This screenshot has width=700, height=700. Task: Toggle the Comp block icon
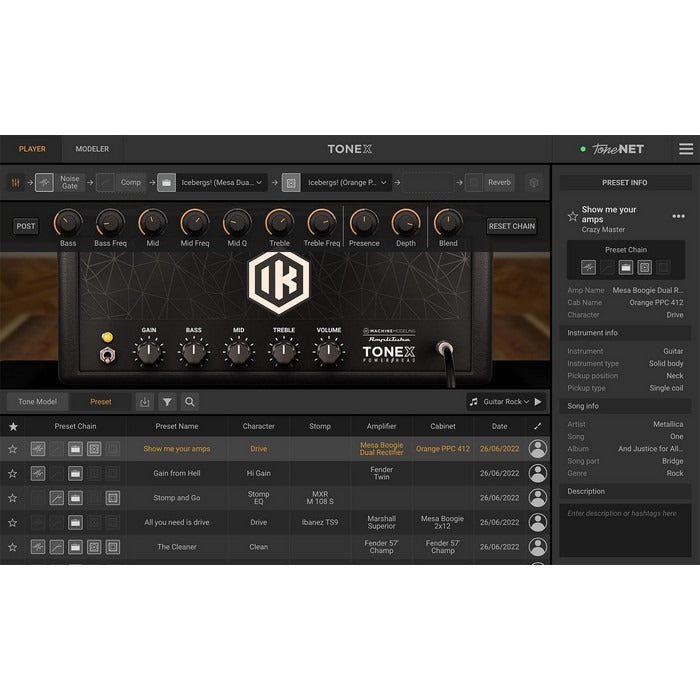coord(105,183)
